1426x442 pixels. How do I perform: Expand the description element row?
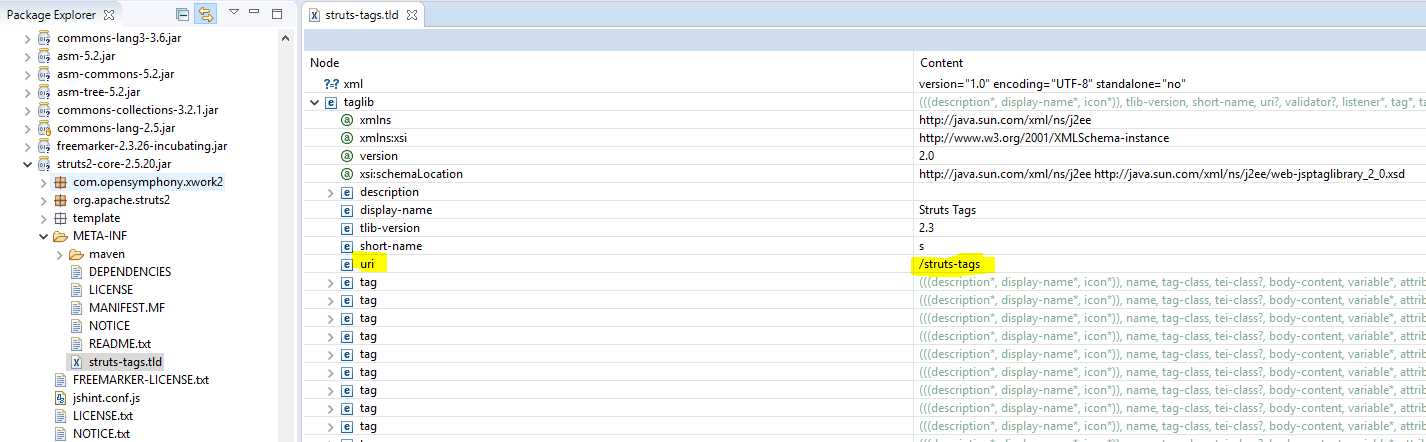331,192
